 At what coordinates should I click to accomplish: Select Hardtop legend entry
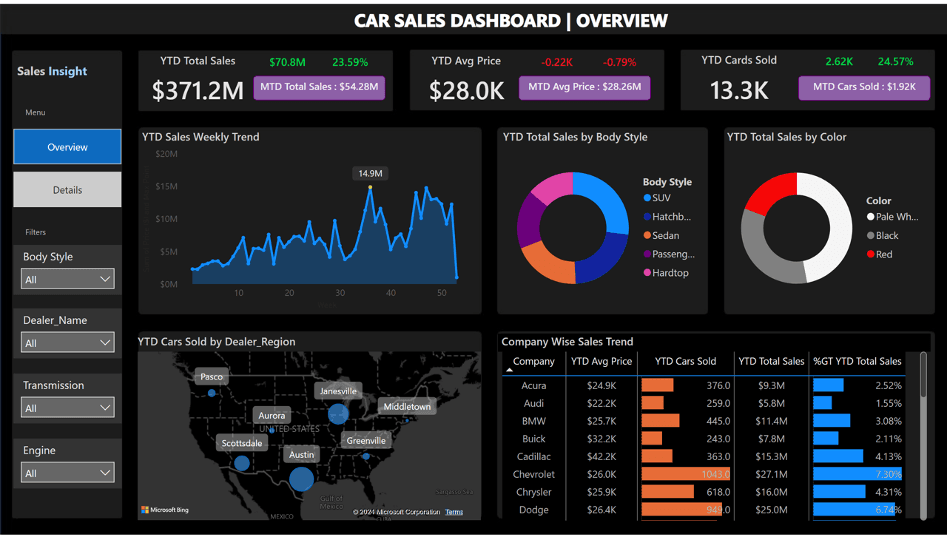coord(666,273)
